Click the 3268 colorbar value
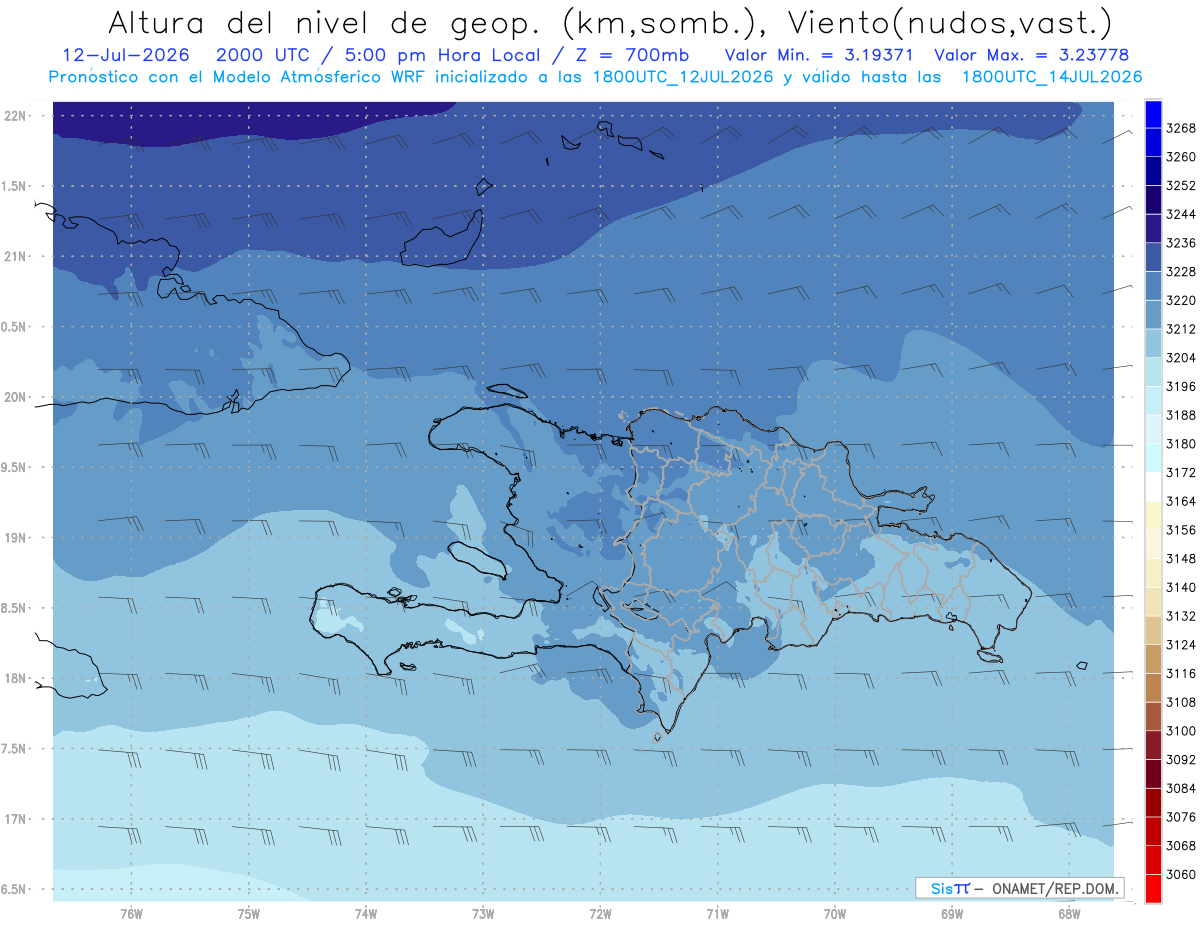This screenshot has height=927, width=1200. (1181, 128)
